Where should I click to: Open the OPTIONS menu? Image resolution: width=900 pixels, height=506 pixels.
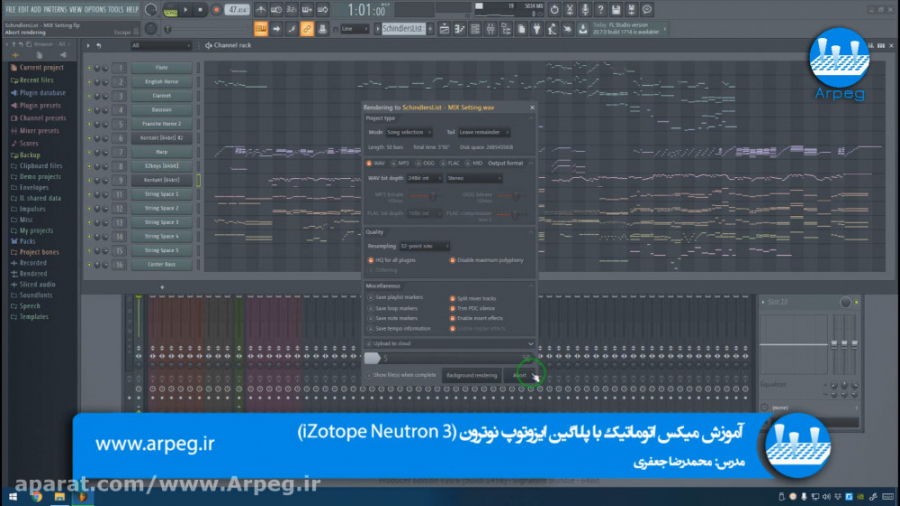(95, 10)
